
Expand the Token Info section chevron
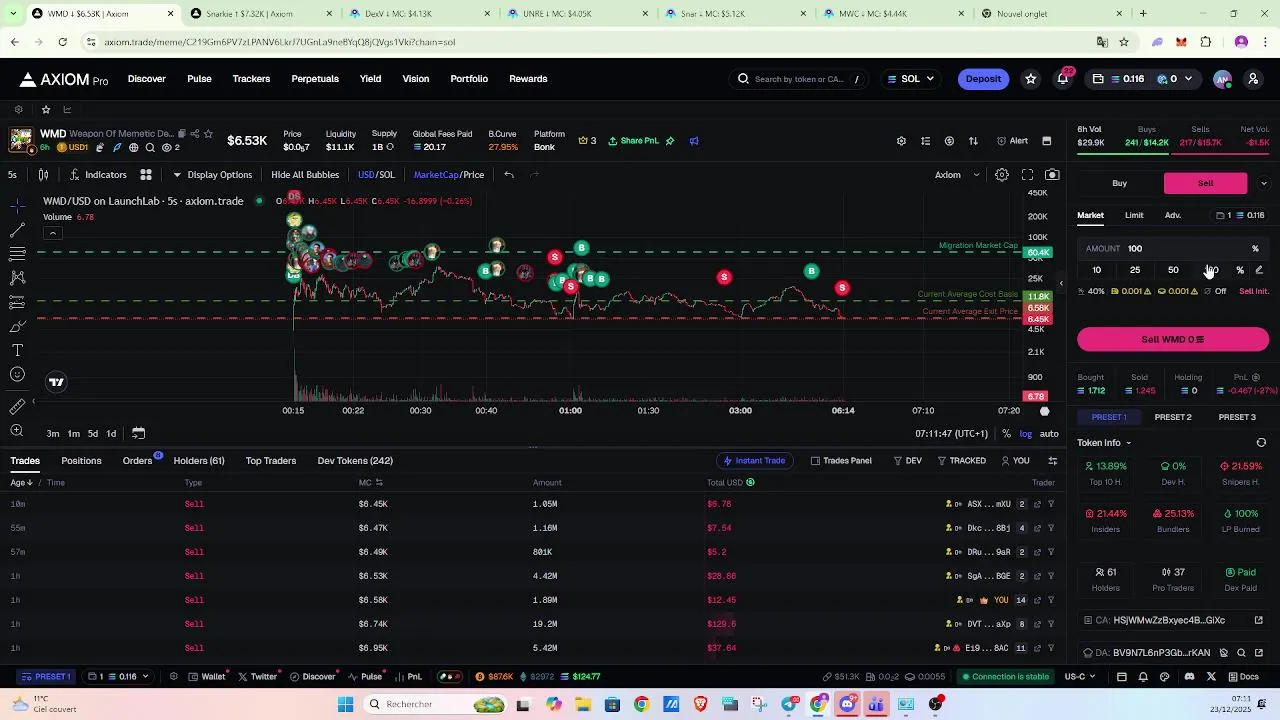coord(1128,443)
